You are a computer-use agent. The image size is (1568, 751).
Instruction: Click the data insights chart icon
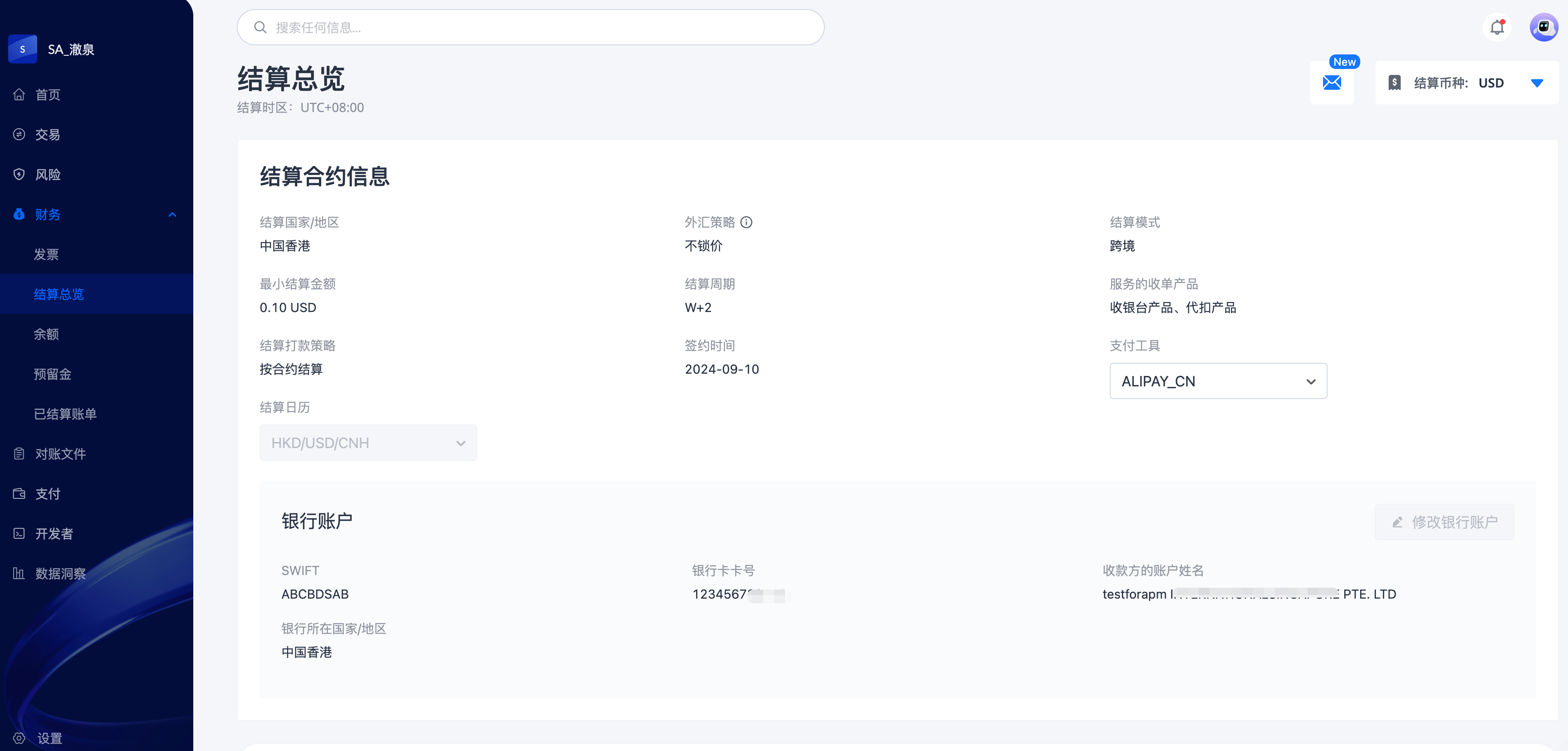pyautogui.click(x=20, y=573)
